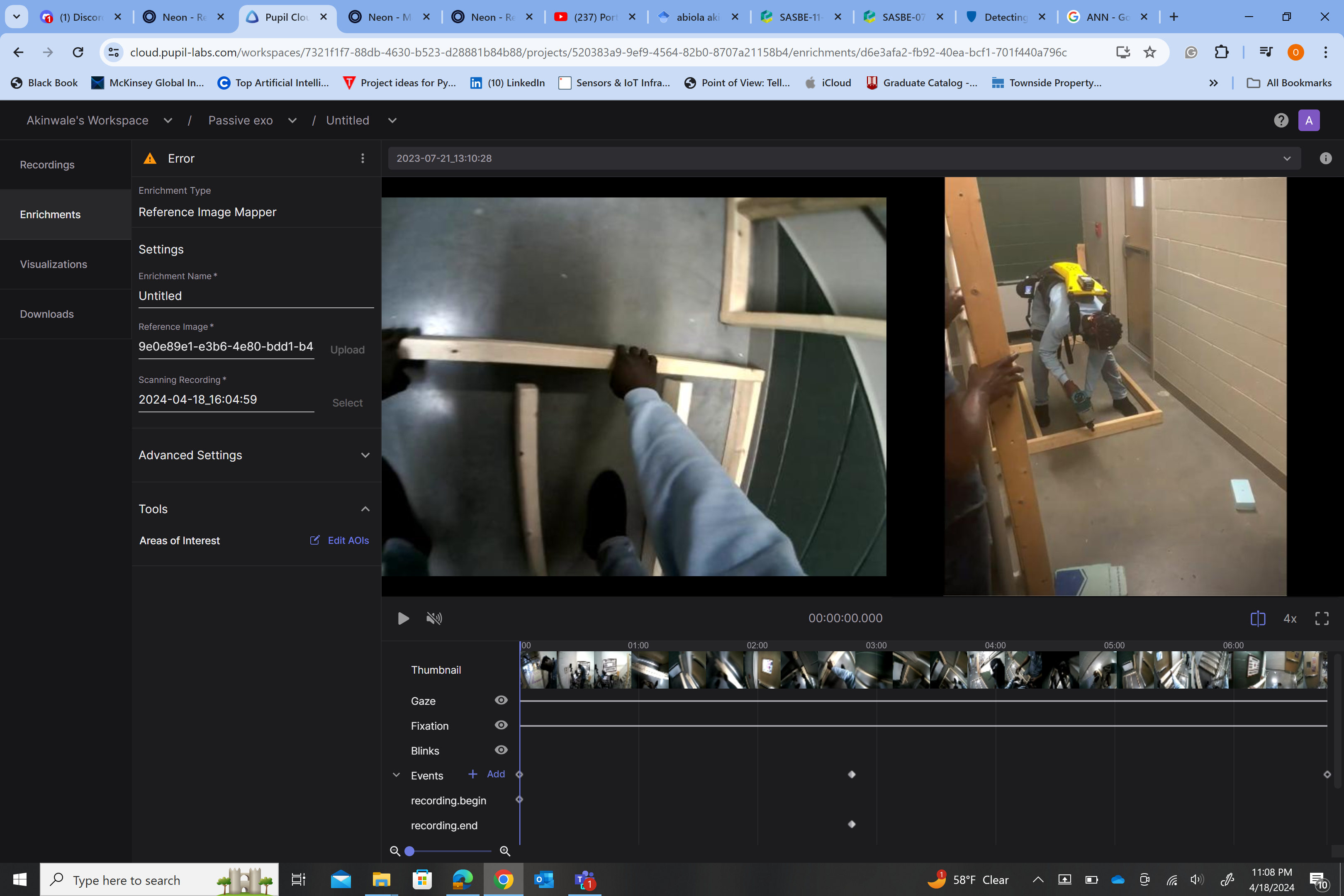1344x896 pixels.
Task: Click the recording.begin event marker
Action: [x=519, y=799]
